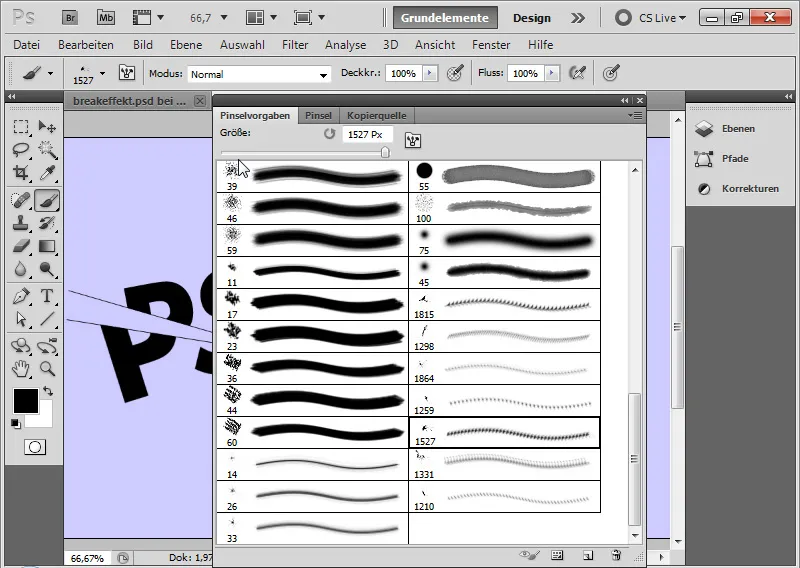Select the Lasso tool
The height and width of the screenshot is (568, 800).
21,150
